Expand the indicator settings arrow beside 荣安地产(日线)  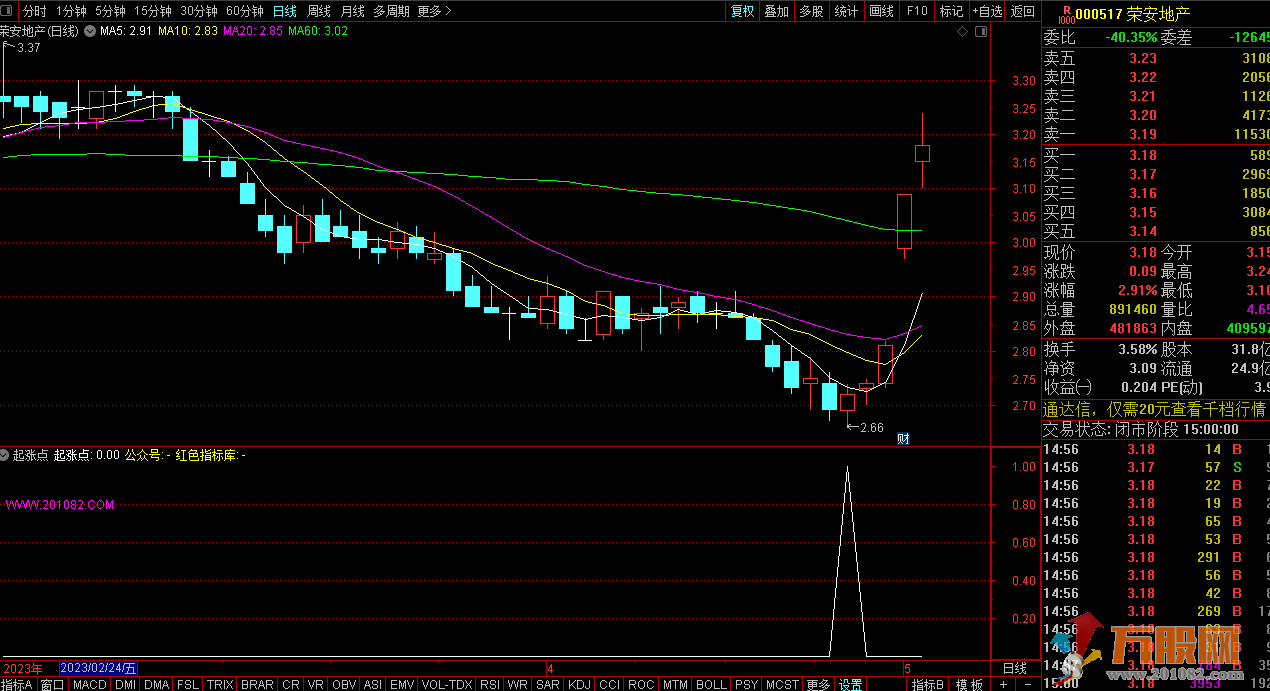point(88,31)
